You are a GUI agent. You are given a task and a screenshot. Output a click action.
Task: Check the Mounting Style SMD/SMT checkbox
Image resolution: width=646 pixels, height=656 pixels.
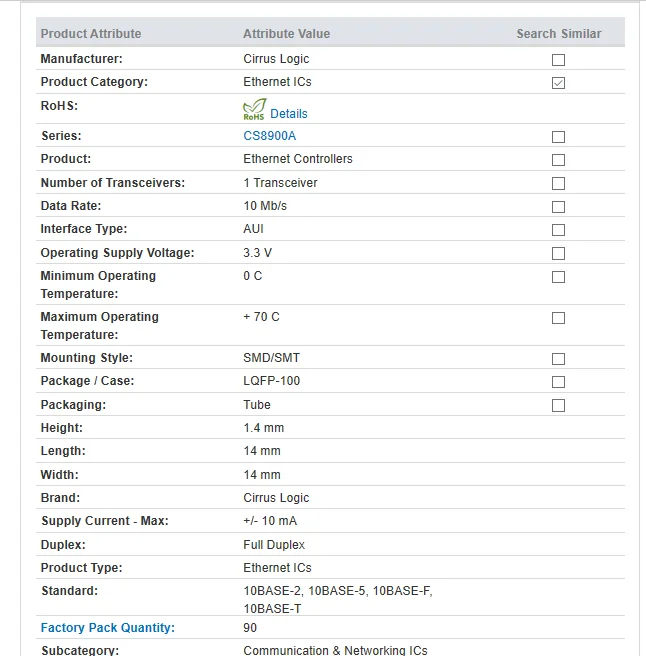click(x=558, y=359)
